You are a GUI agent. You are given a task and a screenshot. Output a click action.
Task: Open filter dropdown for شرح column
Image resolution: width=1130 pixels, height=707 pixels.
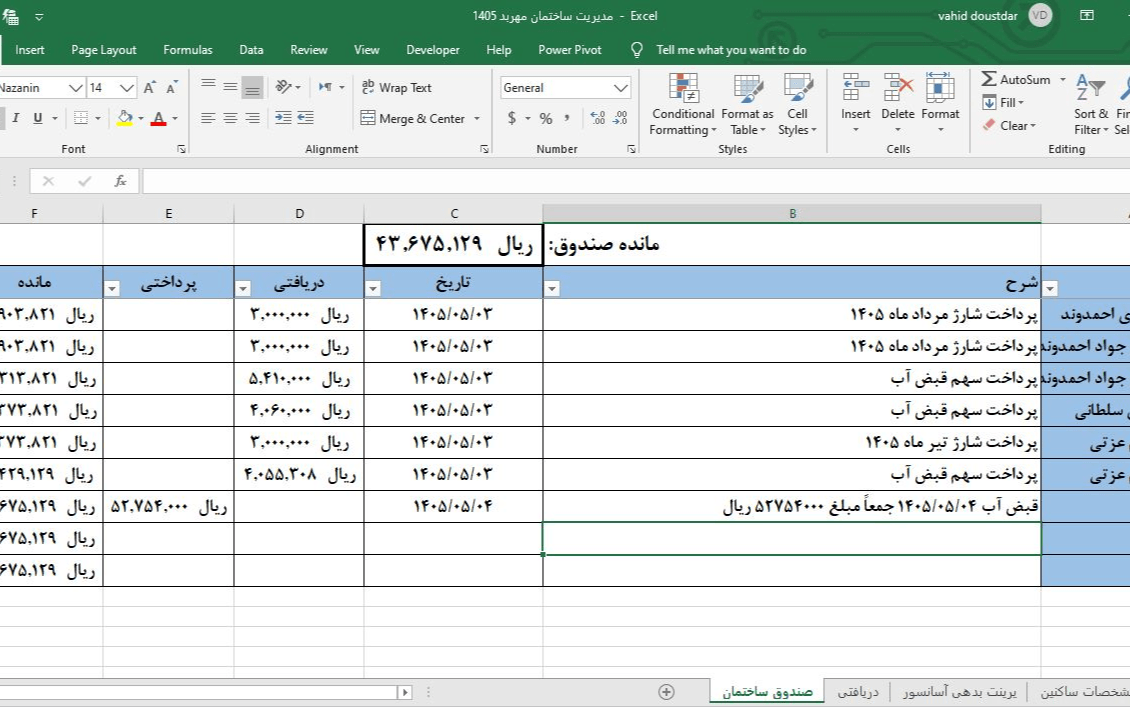click(x=552, y=288)
